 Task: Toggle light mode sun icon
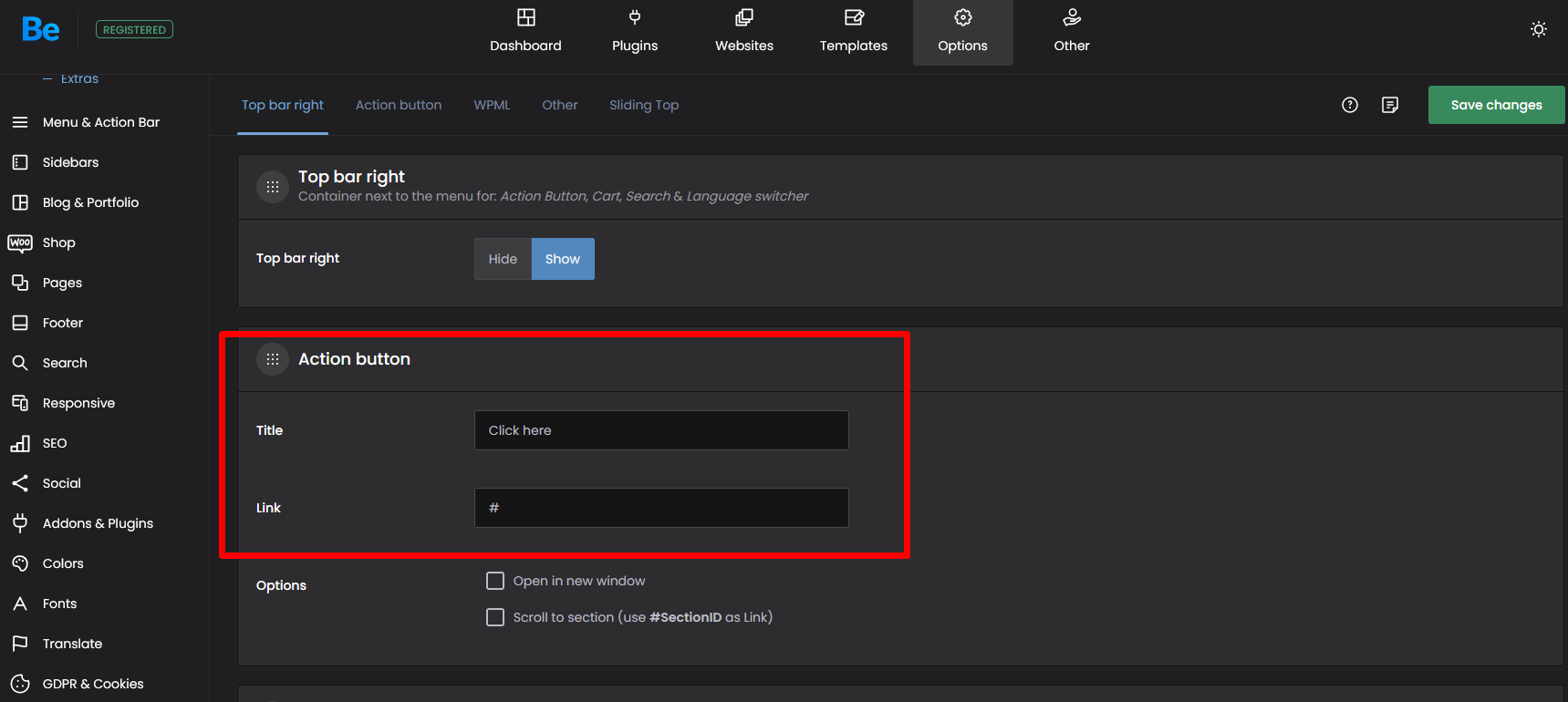pyautogui.click(x=1539, y=29)
